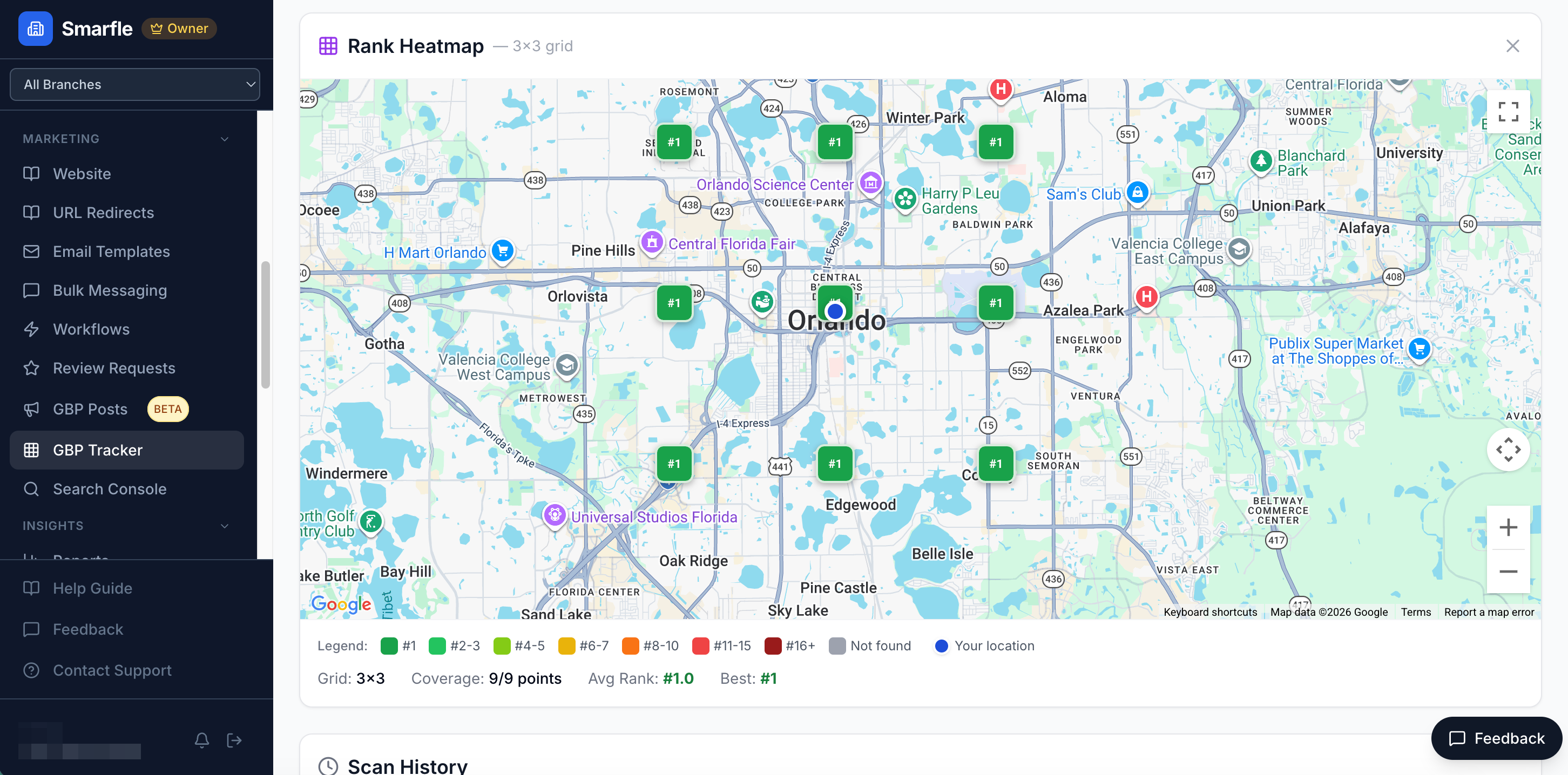Click the Rank Heatmap grid icon
This screenshot has height=775, width=1568.
(x=328, y=46)
